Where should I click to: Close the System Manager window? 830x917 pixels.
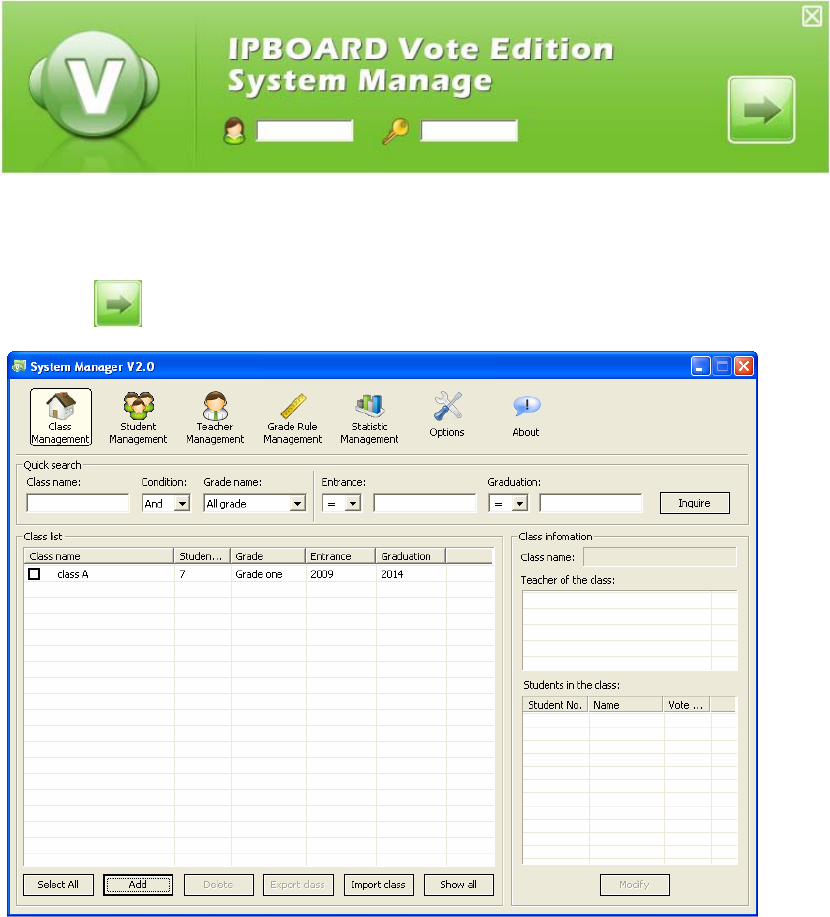tap(744, 366)
